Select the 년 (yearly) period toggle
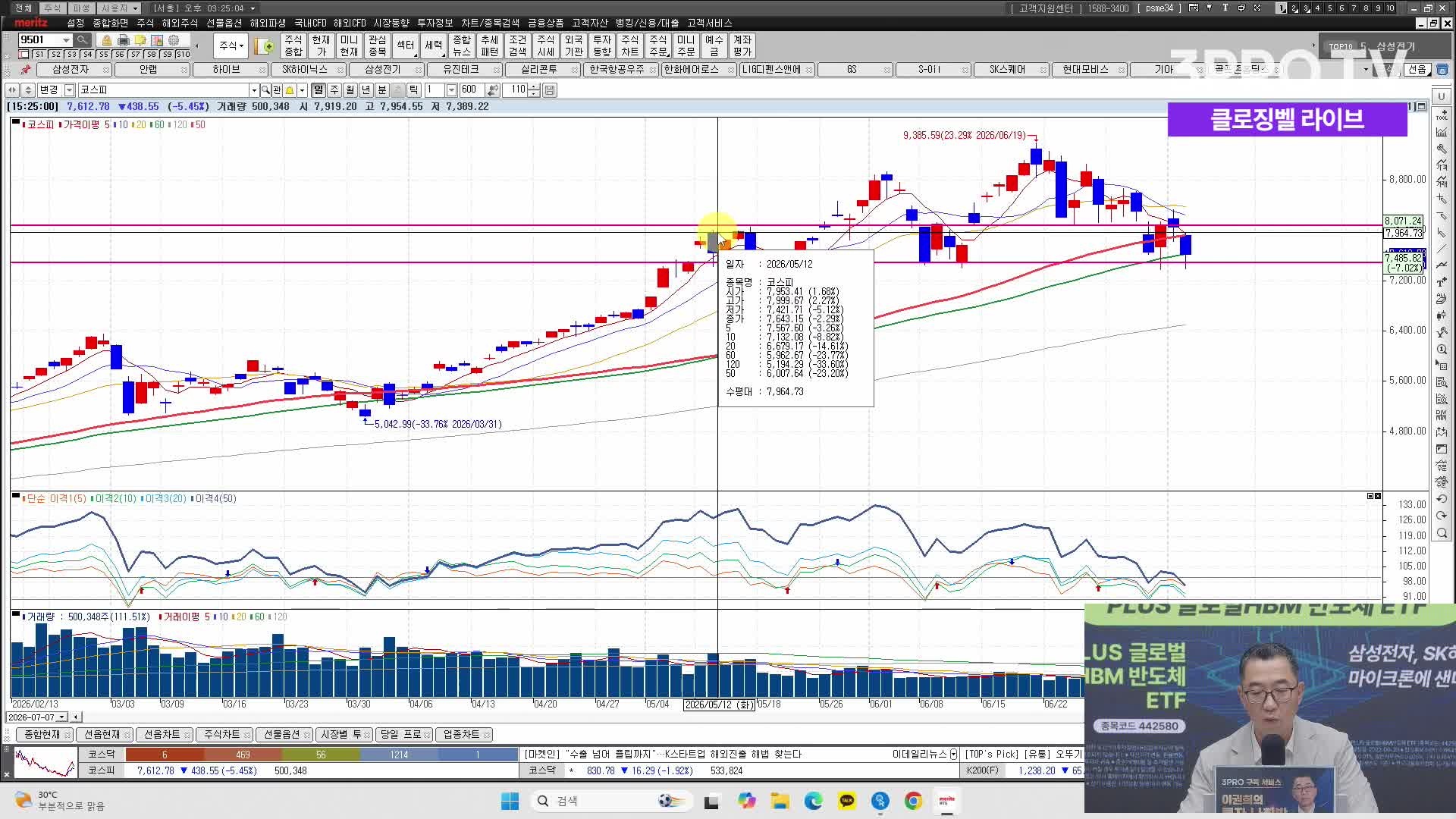 [366, 89]
